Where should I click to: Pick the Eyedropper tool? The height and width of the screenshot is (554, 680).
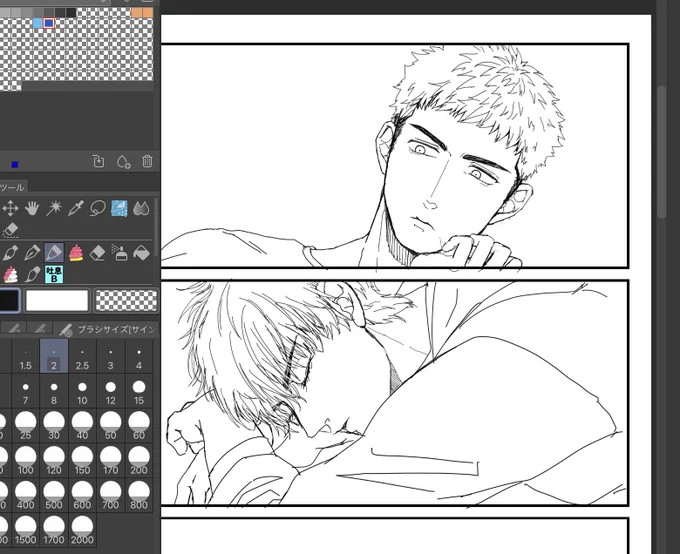point(75,209)
